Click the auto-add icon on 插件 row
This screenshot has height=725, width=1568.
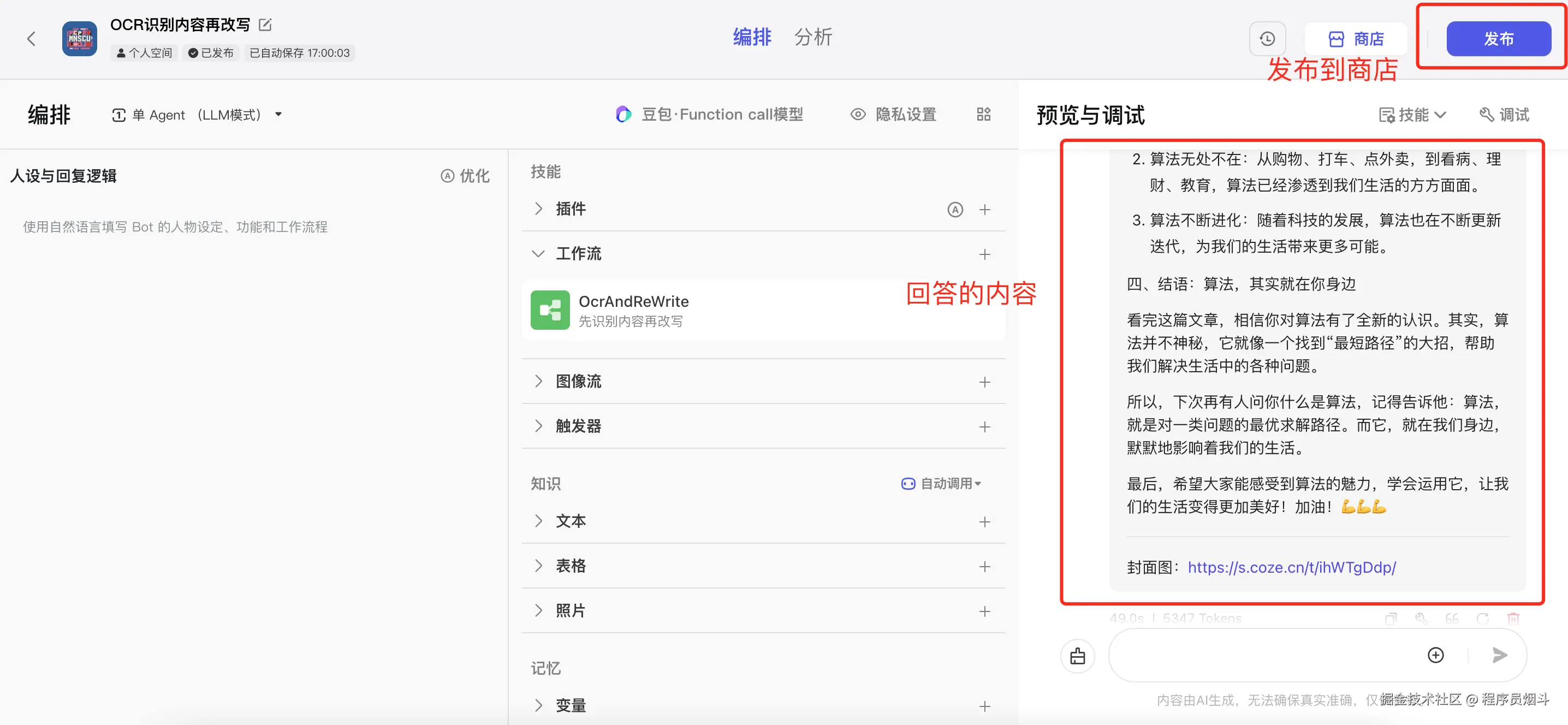[954, 210]
